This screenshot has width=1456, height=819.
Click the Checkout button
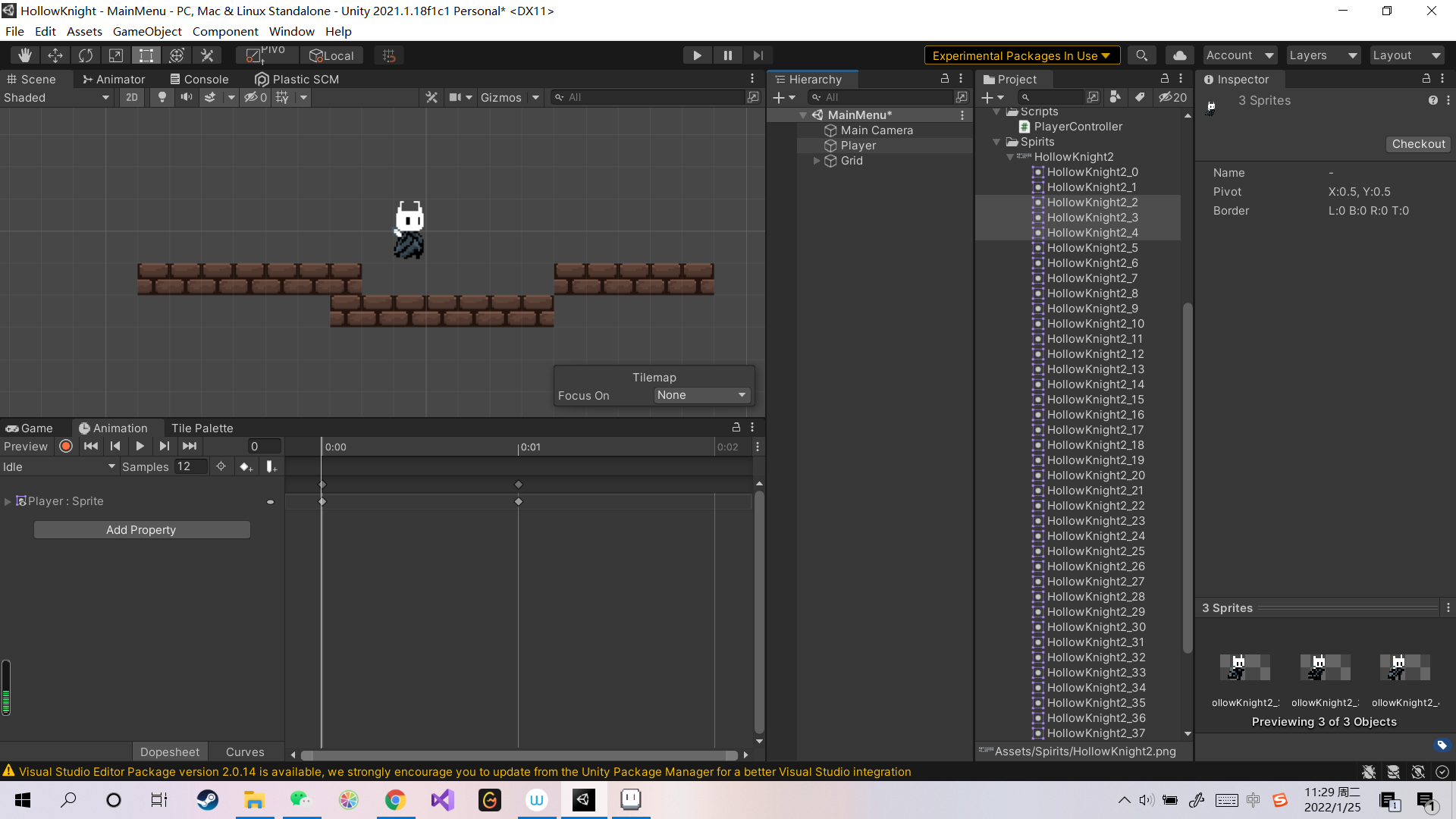[x=1418, y=144]
